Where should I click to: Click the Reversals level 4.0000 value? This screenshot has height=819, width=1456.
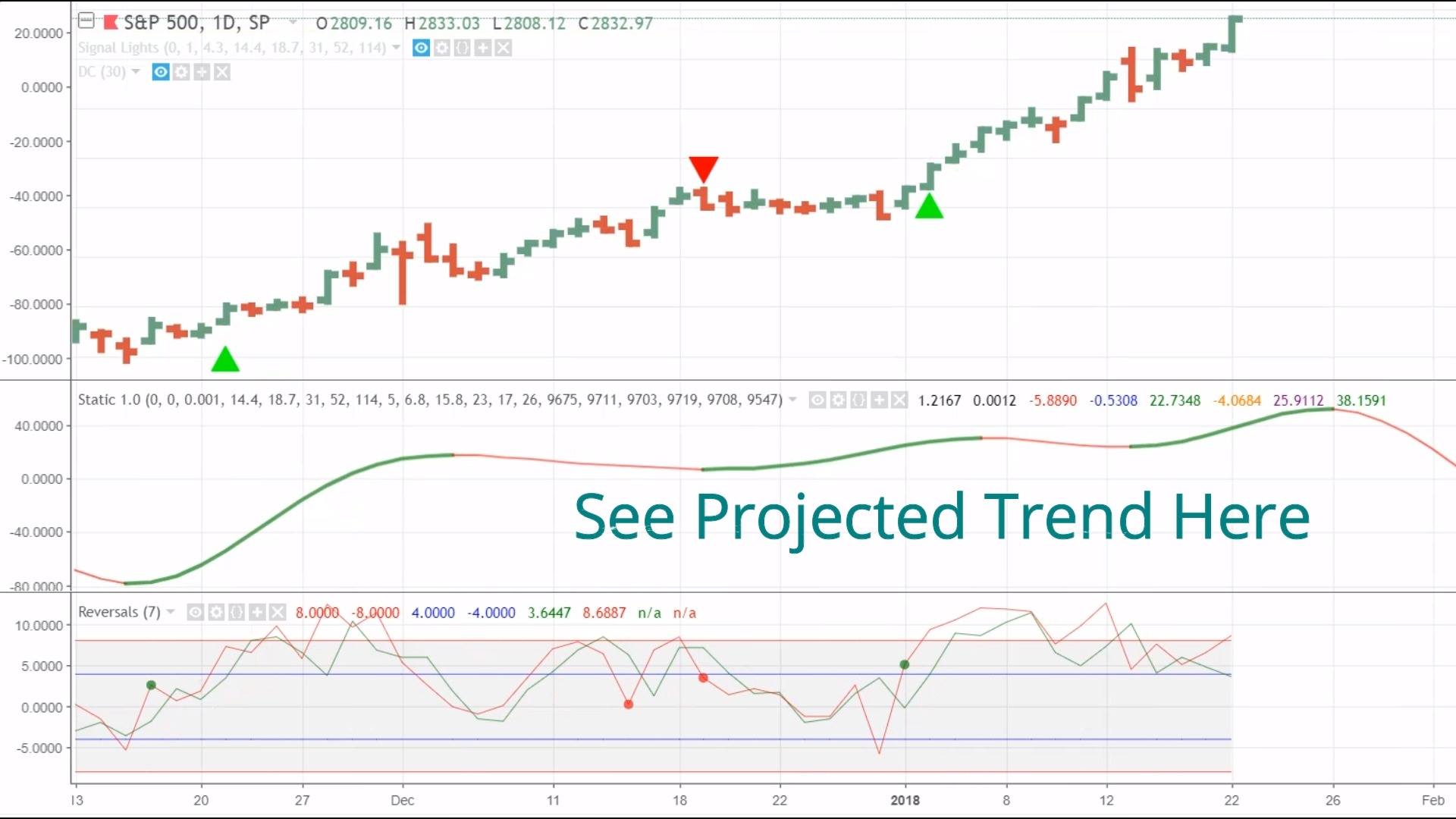click(x=433, y=613)
